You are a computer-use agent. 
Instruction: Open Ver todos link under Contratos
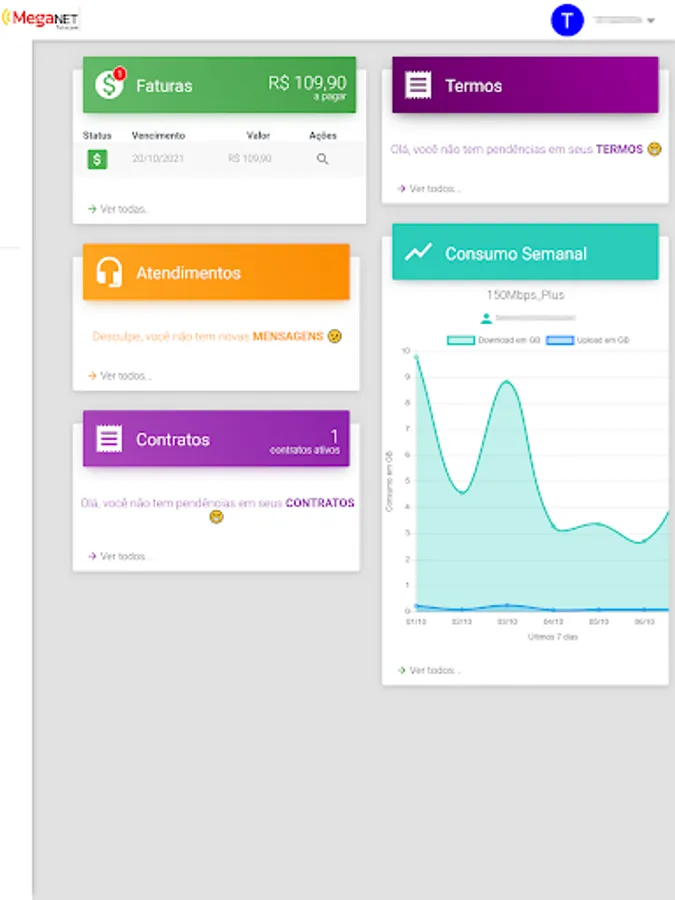119,556
